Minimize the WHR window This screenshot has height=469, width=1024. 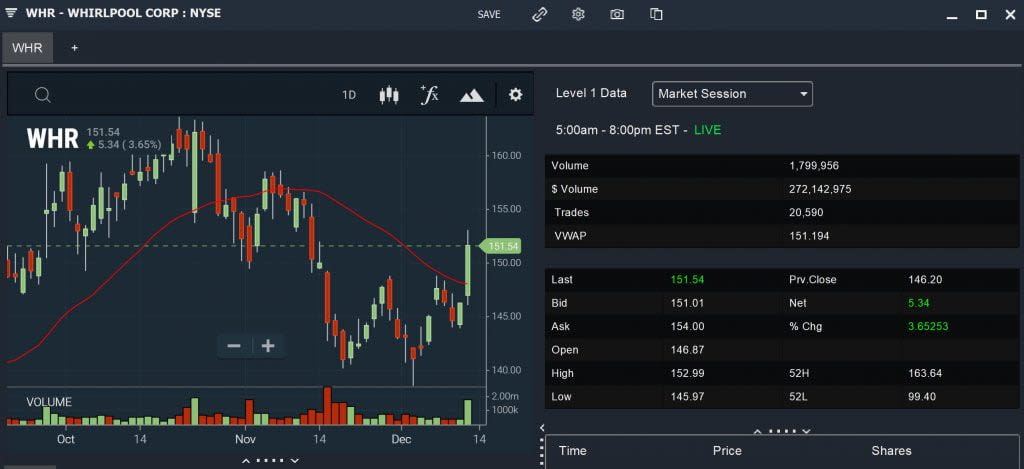point(952,16)
